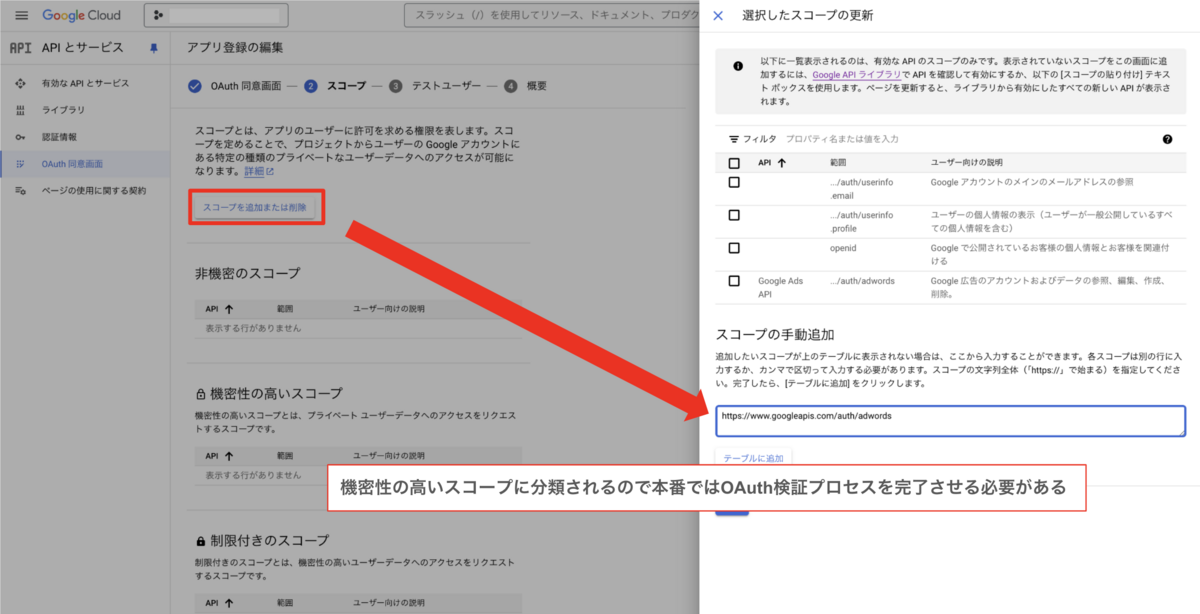The height and width of the screenshot is (614, 1200).
Task: Click the 有効な API とサービス icon
Action: click(x=21, y=83)
